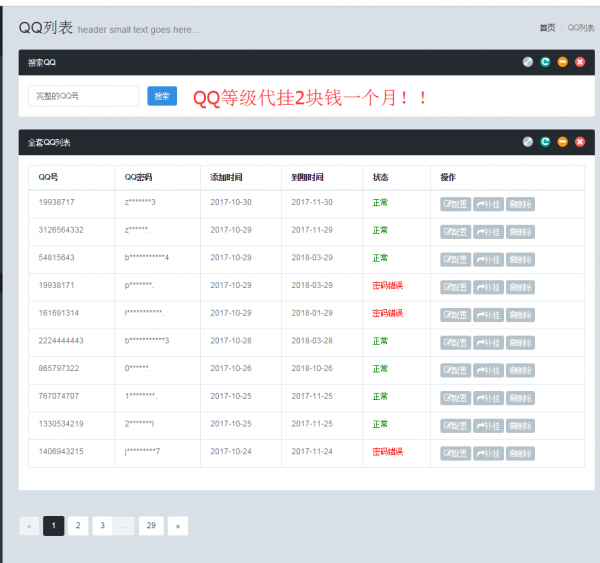Open 首页 breadcrumb link

pos(547,28)
